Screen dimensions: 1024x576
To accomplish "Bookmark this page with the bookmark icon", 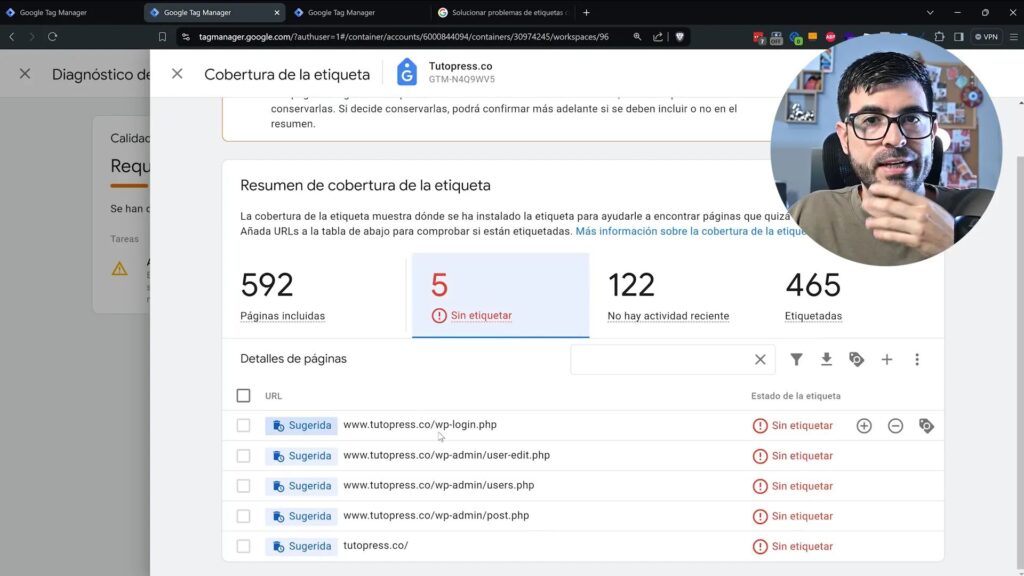I will [x=162, y=37].
